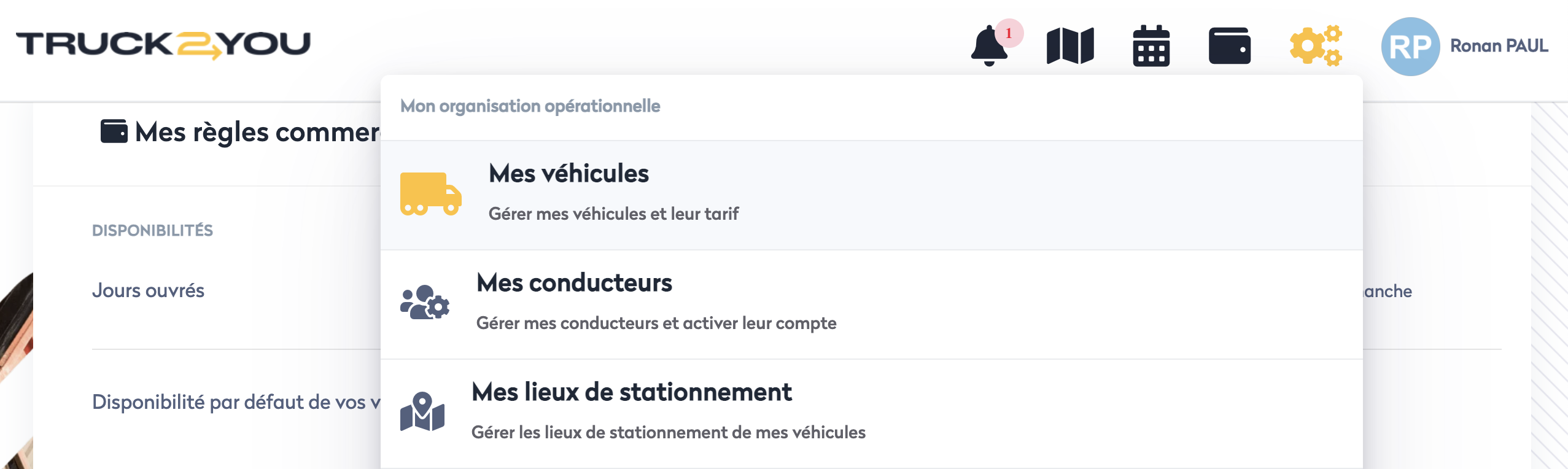This screenshot has height=469, width=1568.
Task: Click the yellow truck icon
Action: point(430,194)
